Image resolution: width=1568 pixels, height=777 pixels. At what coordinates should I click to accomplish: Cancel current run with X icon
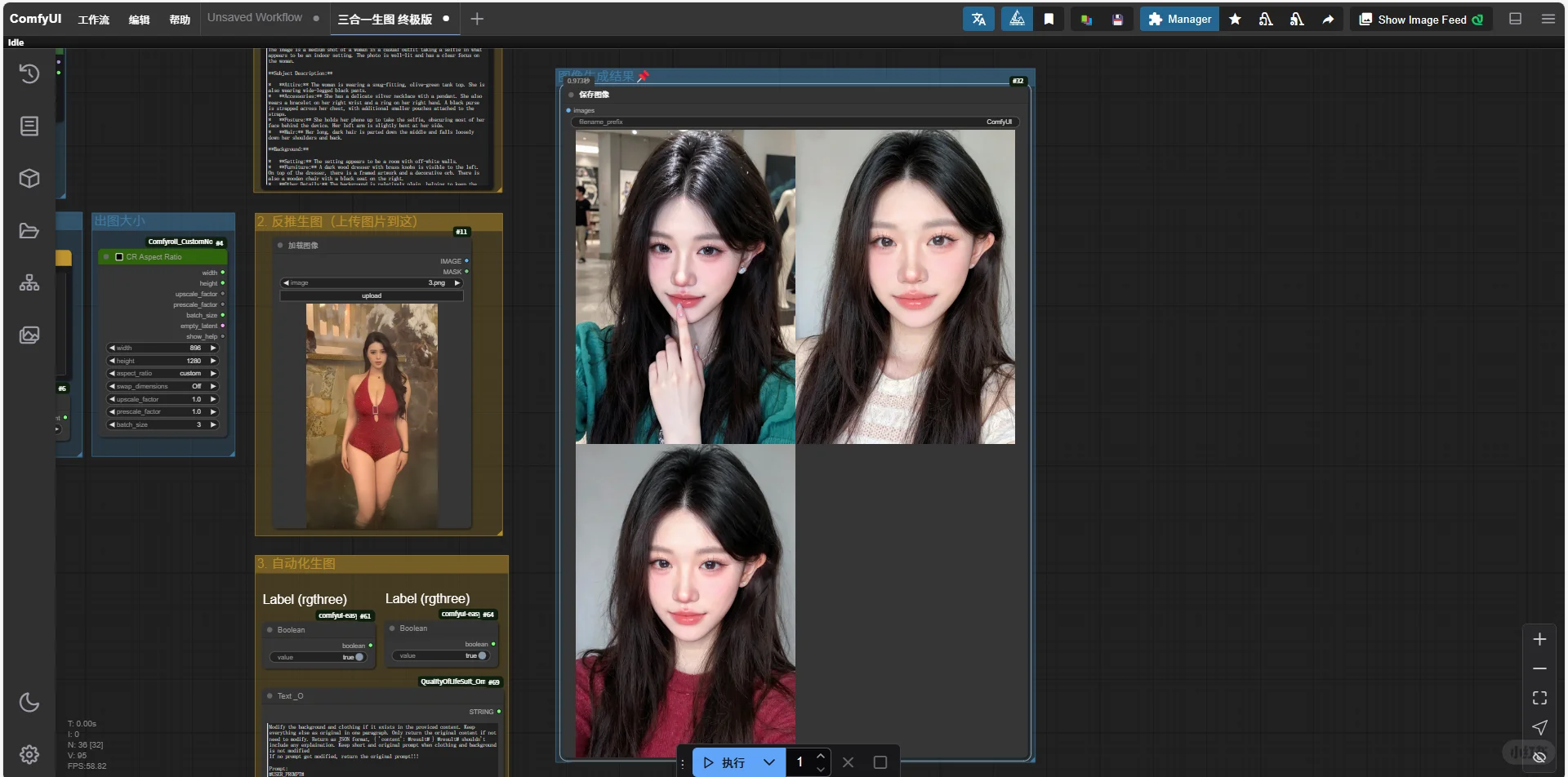pos(848,762)
